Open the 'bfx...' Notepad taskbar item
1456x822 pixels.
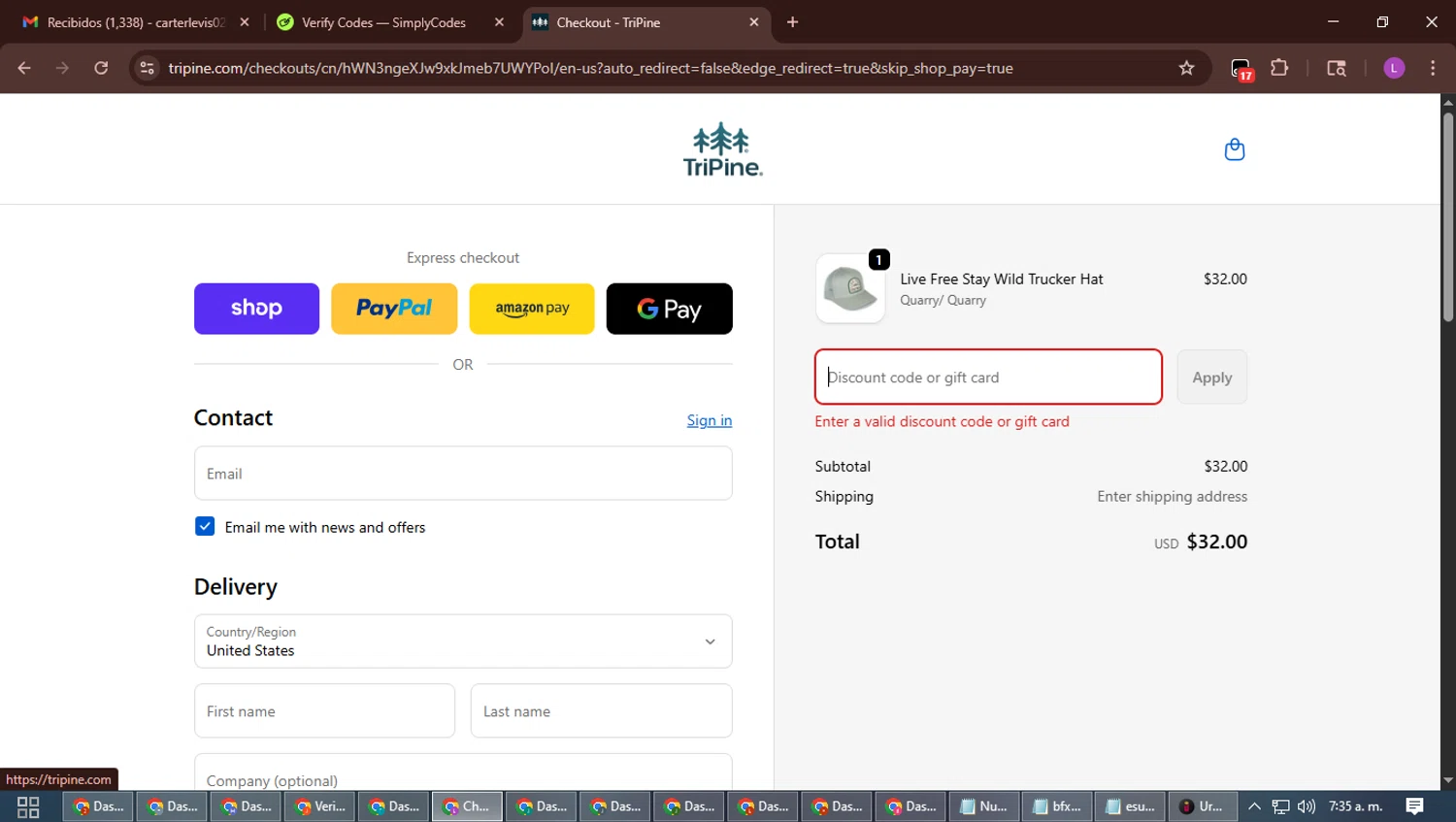pos(1056,806)
